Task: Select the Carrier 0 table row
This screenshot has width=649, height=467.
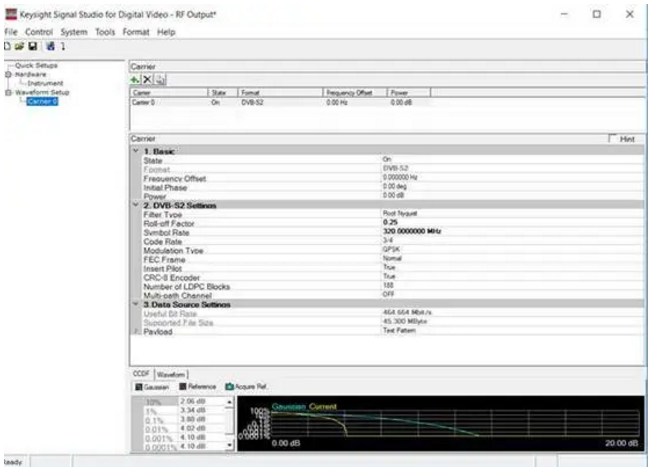Action: click(280, 102)
